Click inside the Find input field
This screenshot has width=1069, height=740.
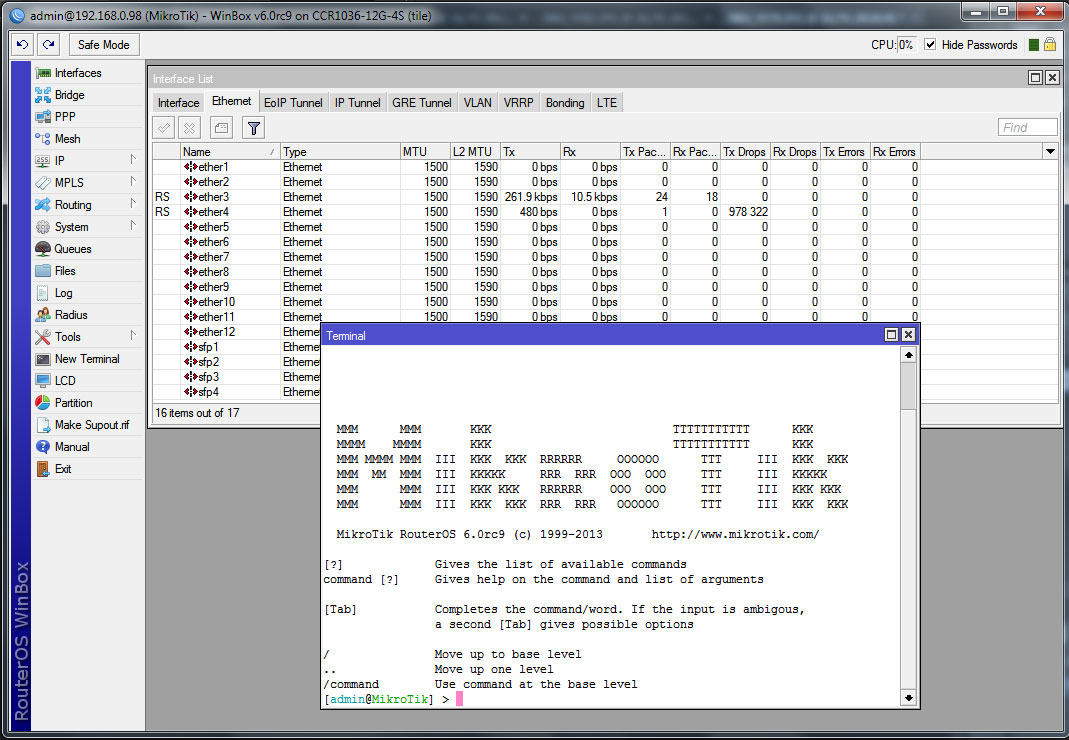[1027, 127]
